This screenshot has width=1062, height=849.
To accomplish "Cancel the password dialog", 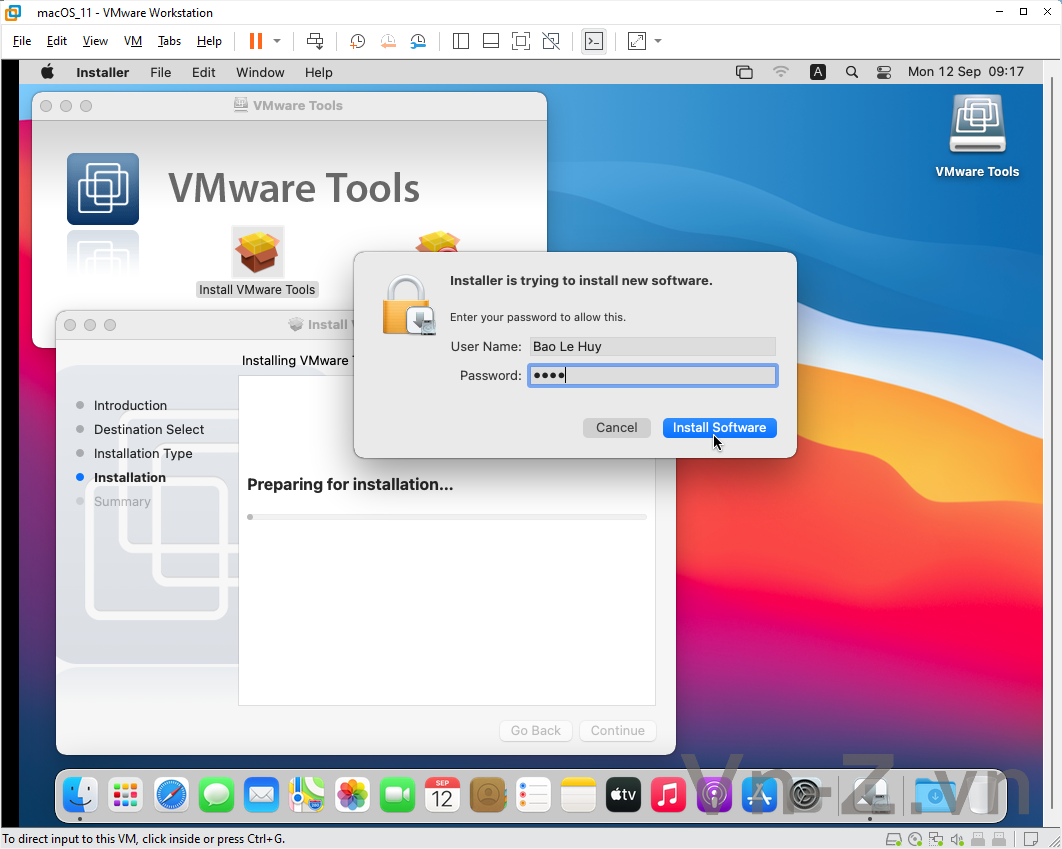I will pos(616,428).
